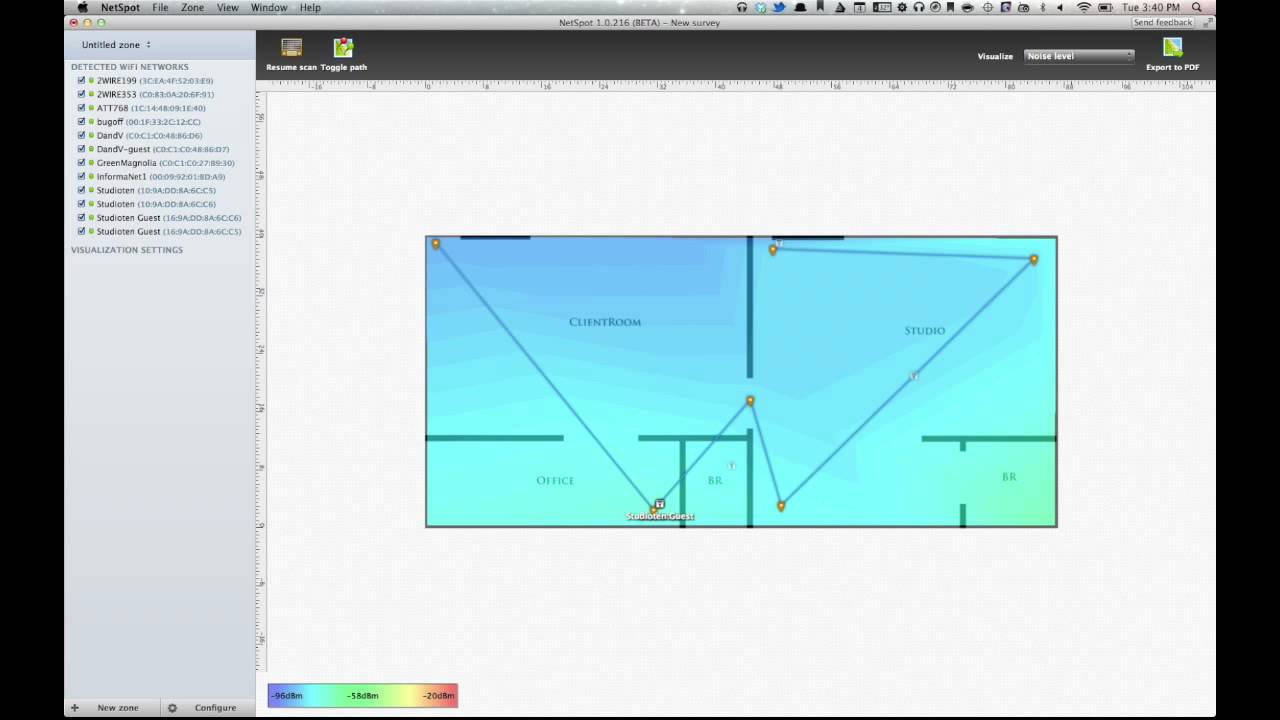
Task: Click the Studio label on the floor plan
Action: coord(924,330)
